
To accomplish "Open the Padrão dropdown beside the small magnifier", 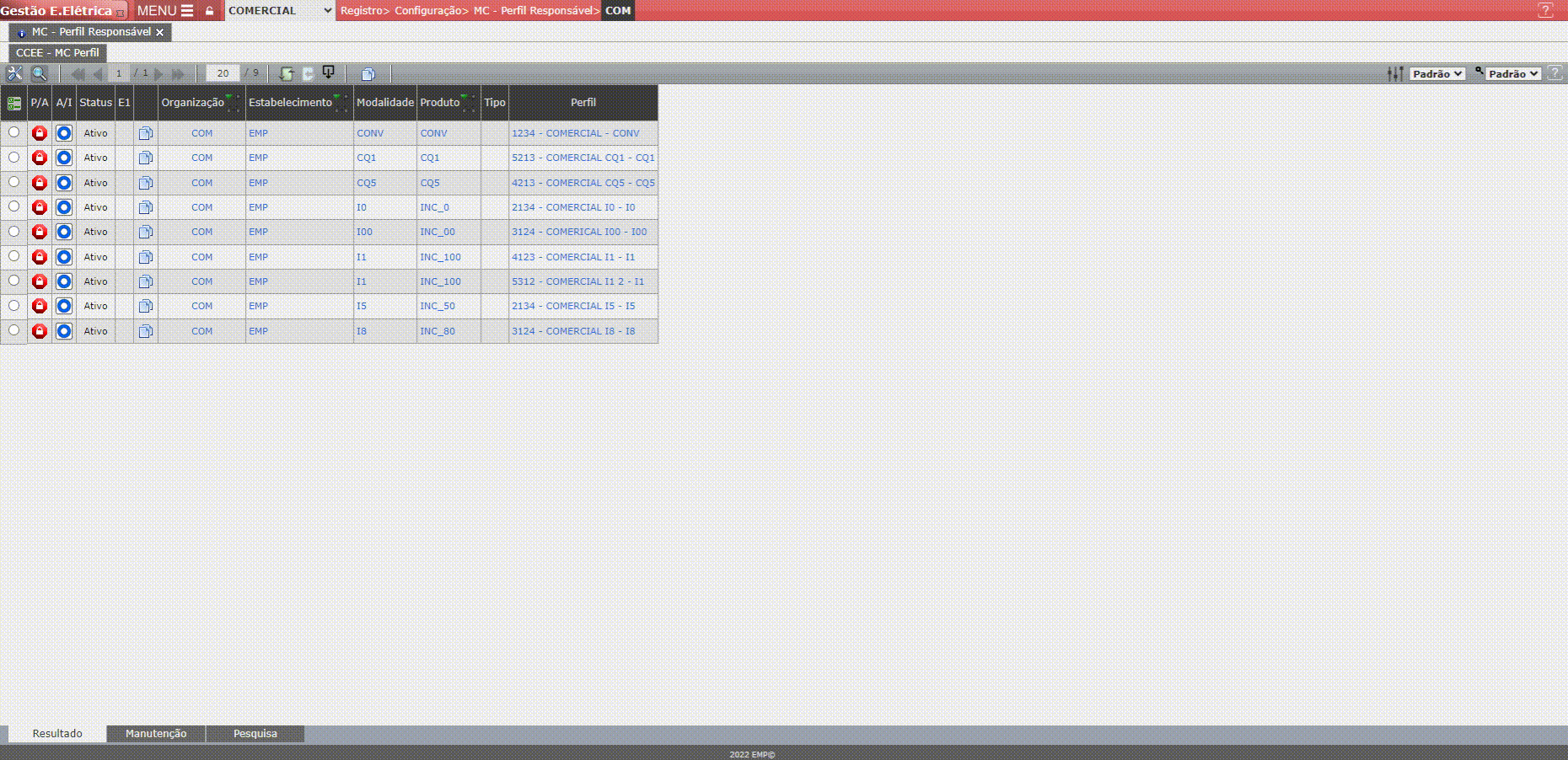I will coord(1513,74).
